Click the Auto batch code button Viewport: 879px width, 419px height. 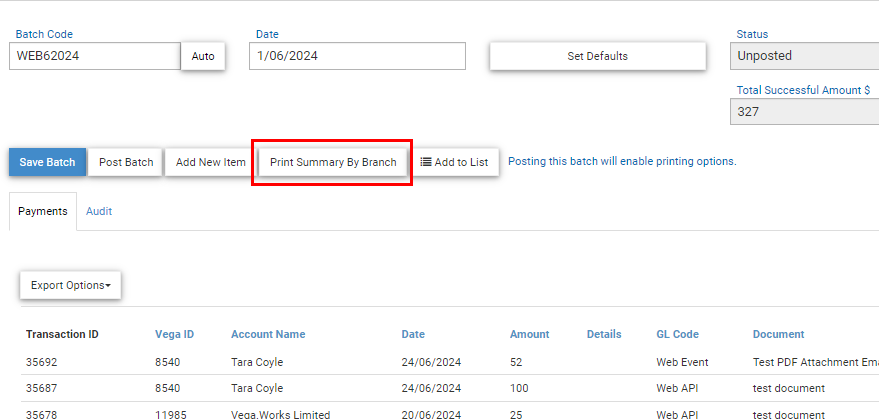[x=203, y=56]
